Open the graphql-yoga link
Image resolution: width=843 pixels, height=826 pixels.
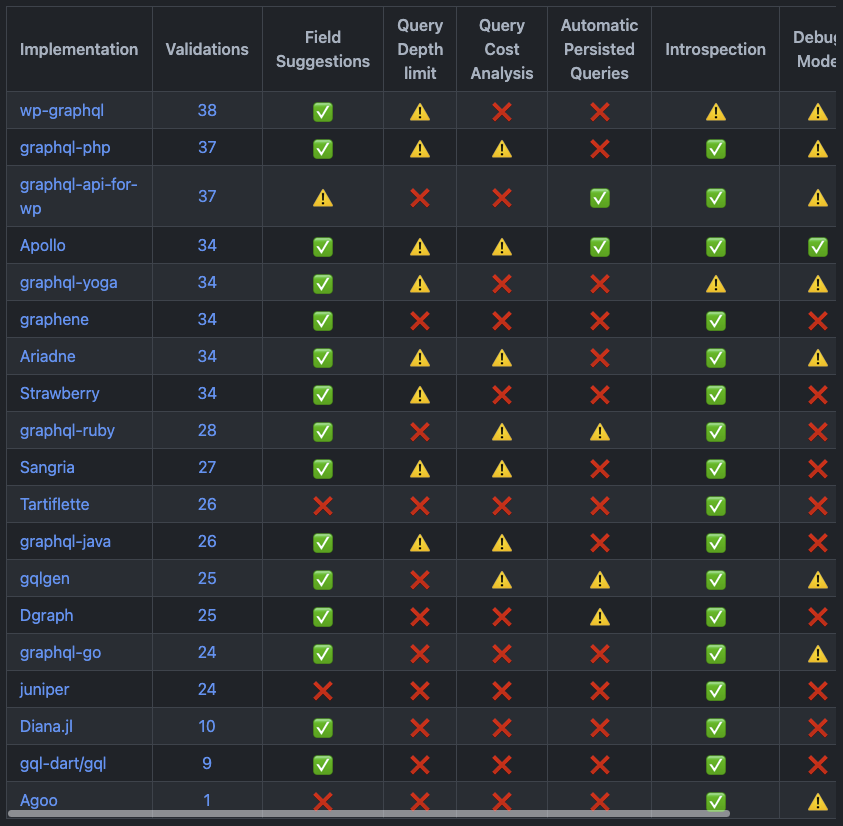click(68, 283)
